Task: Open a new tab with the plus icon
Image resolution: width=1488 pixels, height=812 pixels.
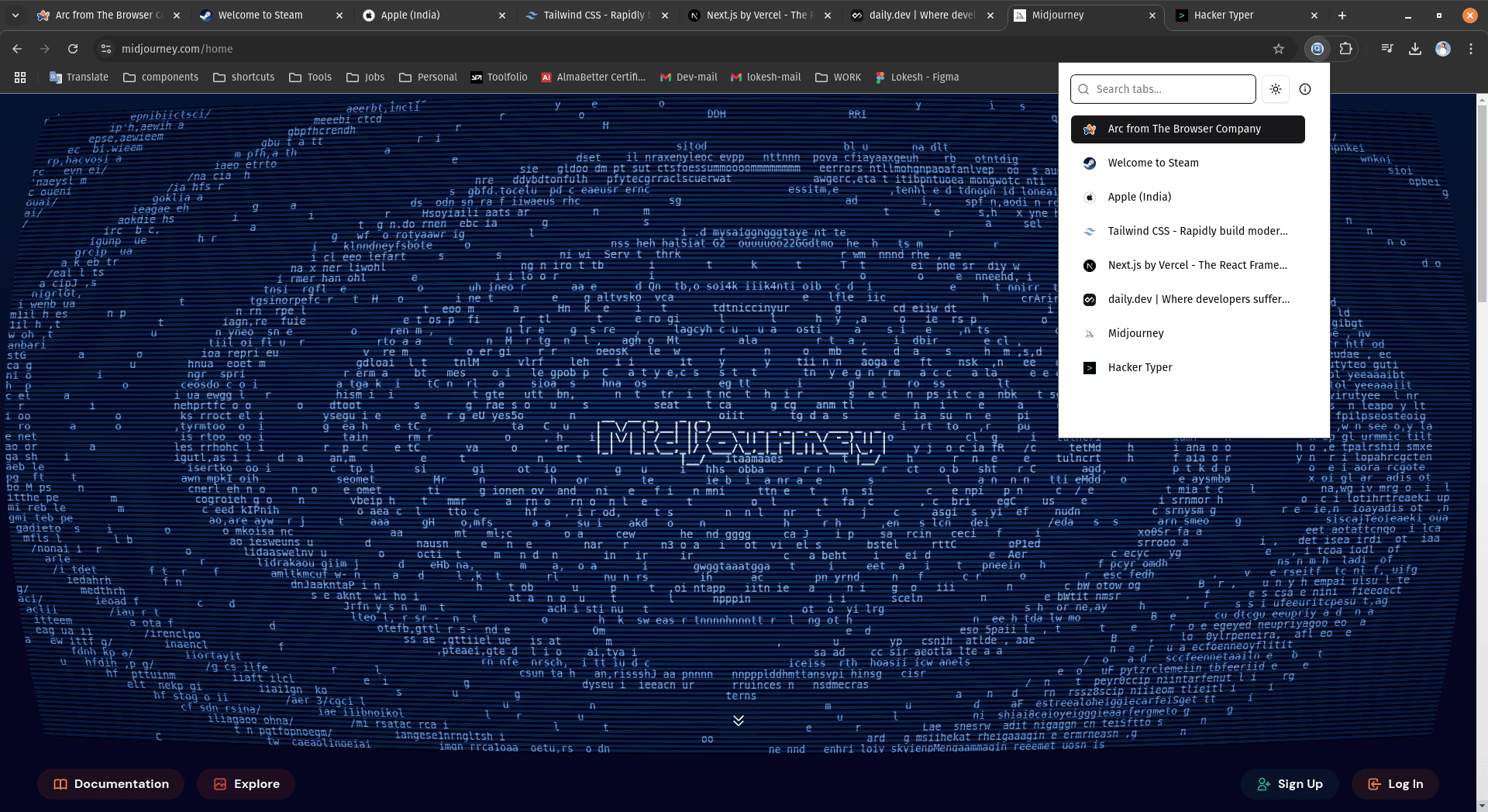Action: click(x=1342, y=15)
